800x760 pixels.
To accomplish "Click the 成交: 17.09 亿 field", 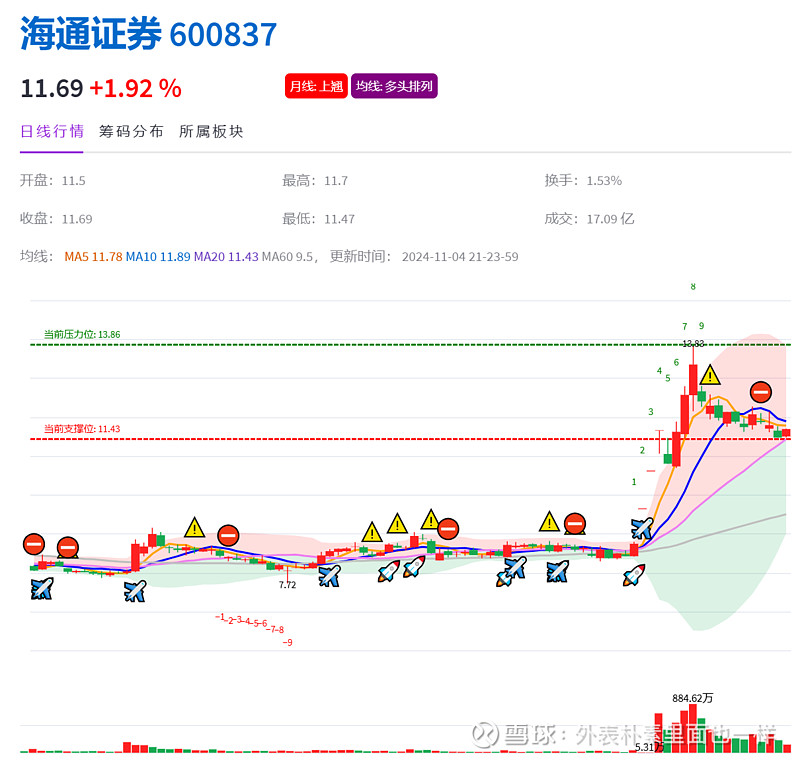I will pos(589,219).
